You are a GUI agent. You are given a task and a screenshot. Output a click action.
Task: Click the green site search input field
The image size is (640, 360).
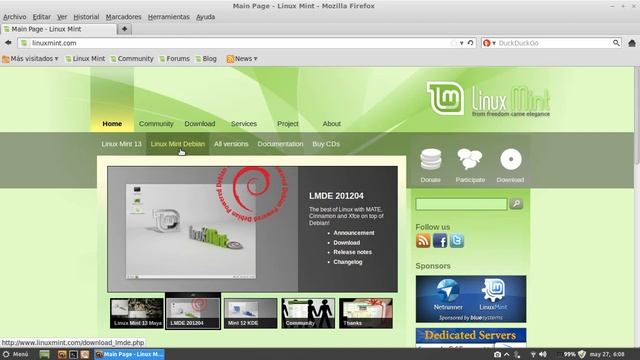(x=461, y=204)
